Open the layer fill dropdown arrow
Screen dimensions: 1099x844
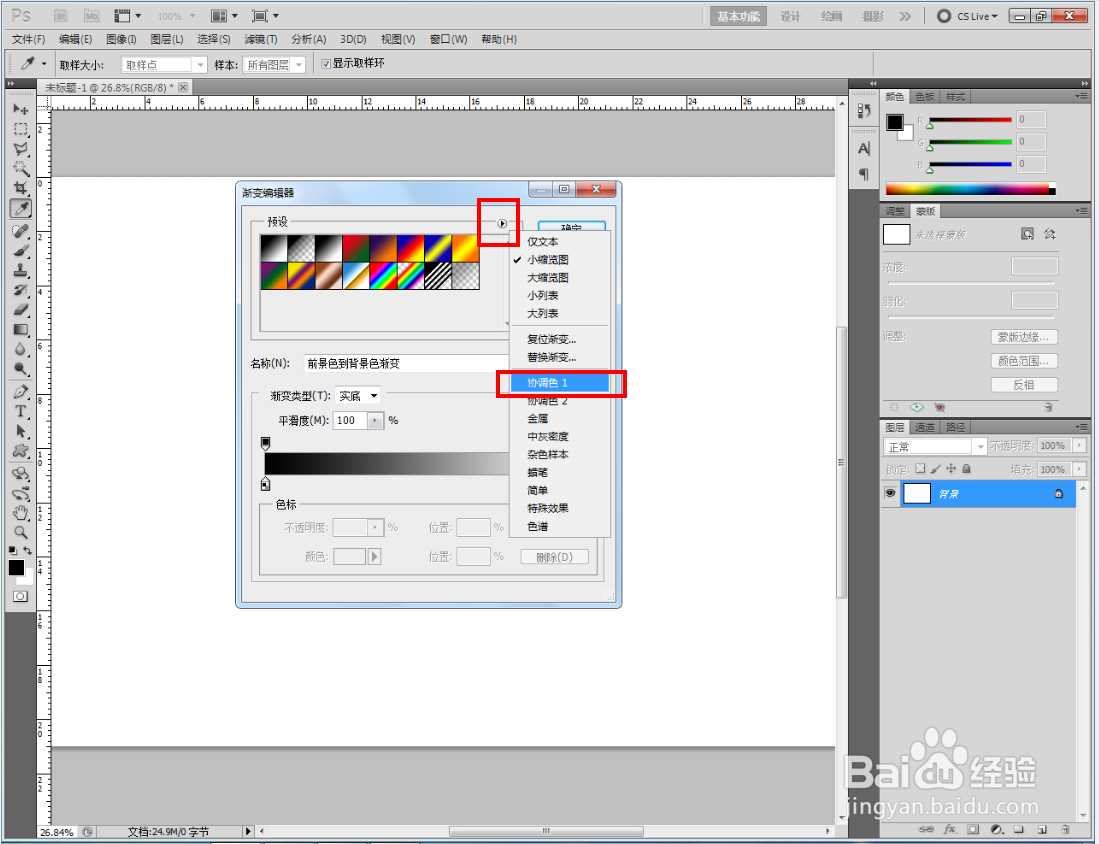tap(1079, 470)
